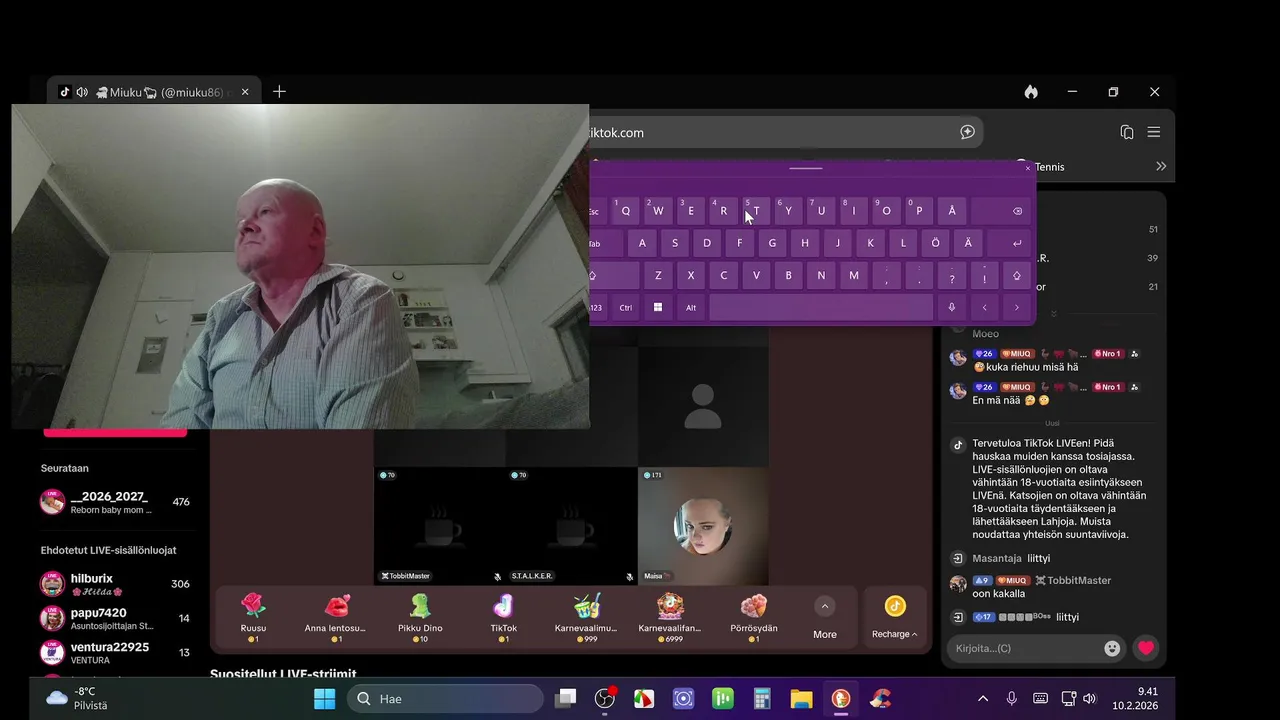Expand the bookmarks overflow chevron
The height and width of the screenshot is (720, 1280).
[1161, 166]
